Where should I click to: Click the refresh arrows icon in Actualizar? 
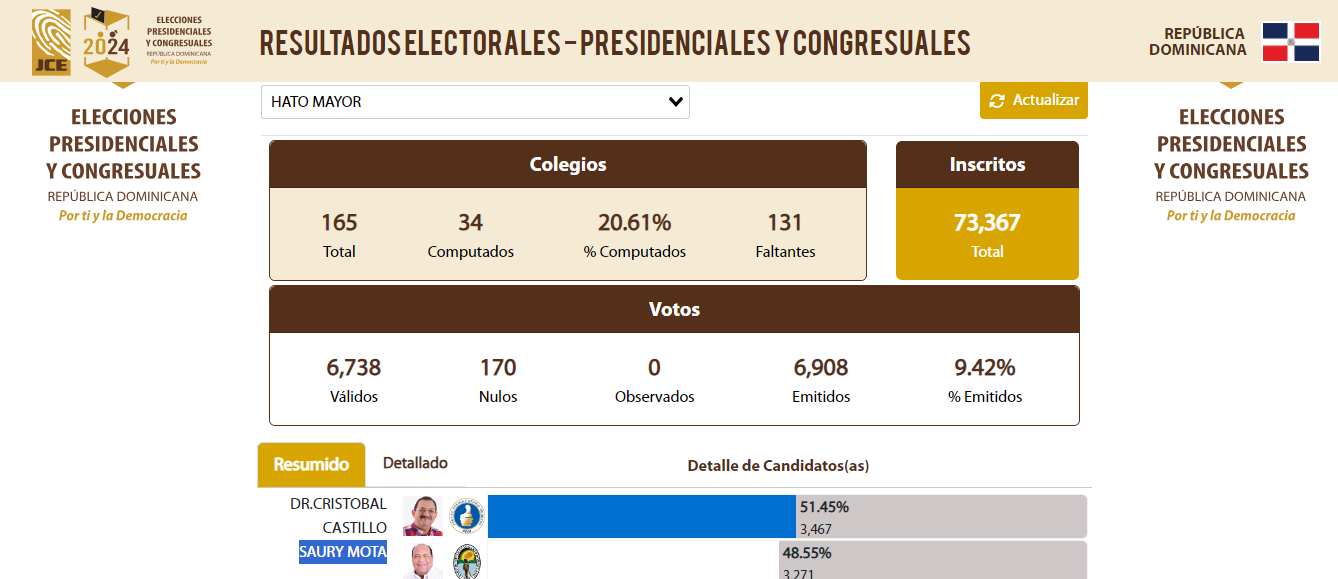pyautogui.click(x=997, y=101)
